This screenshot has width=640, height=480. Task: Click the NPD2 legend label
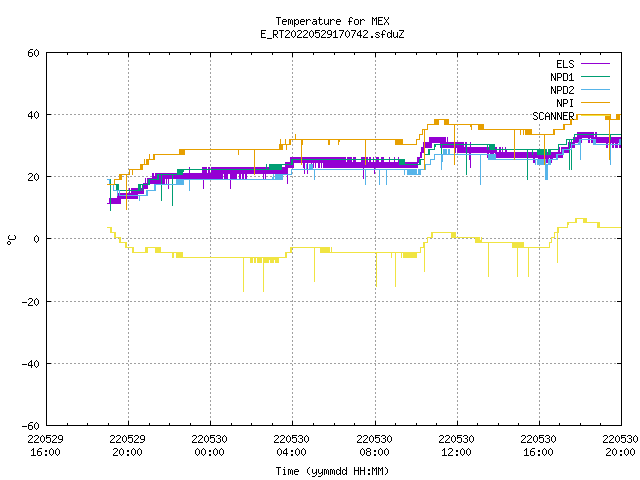(562, 90)
